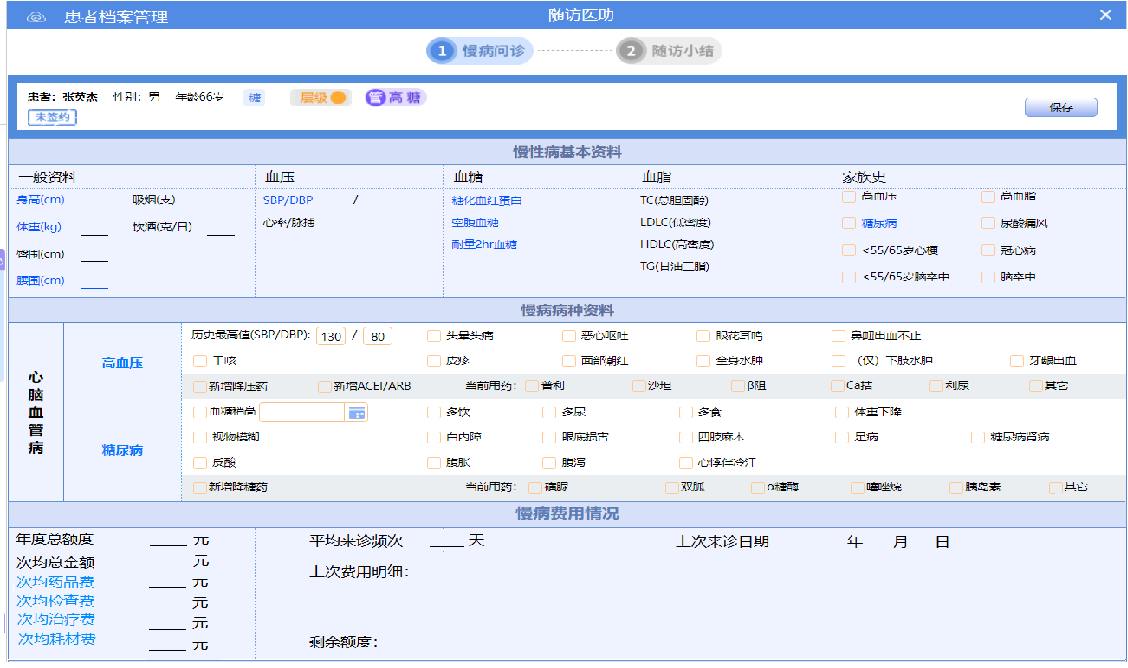The width and height of the screenshot is (1128, 668).
Task: Check the 鼻衄出血不止 checkbox
Action: tap(838, 336)
